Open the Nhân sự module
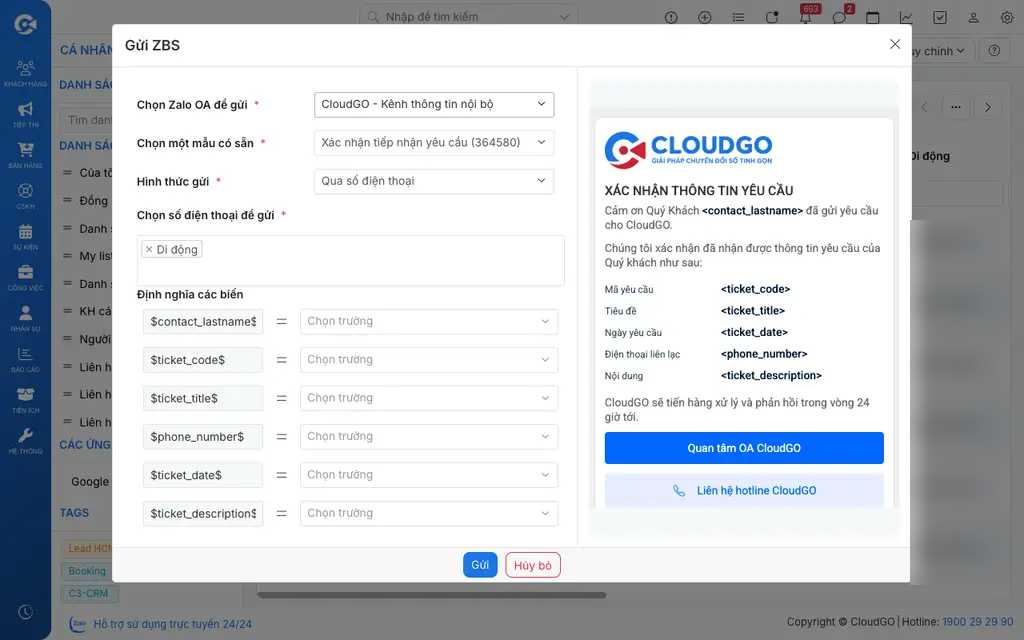 click(x=25, y=318)
